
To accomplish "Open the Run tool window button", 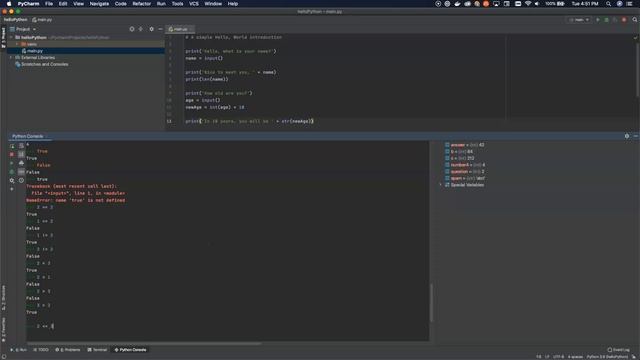I will point(19,350).
